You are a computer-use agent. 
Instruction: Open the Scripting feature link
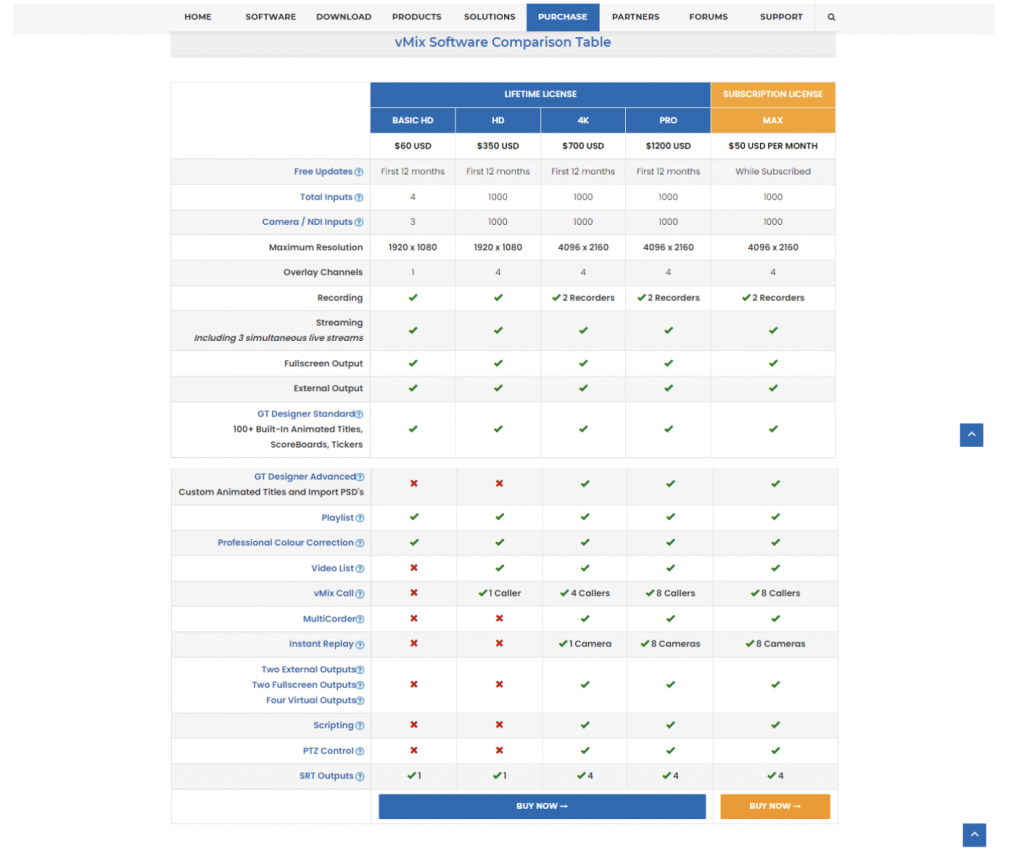click(x=333, y=726)
